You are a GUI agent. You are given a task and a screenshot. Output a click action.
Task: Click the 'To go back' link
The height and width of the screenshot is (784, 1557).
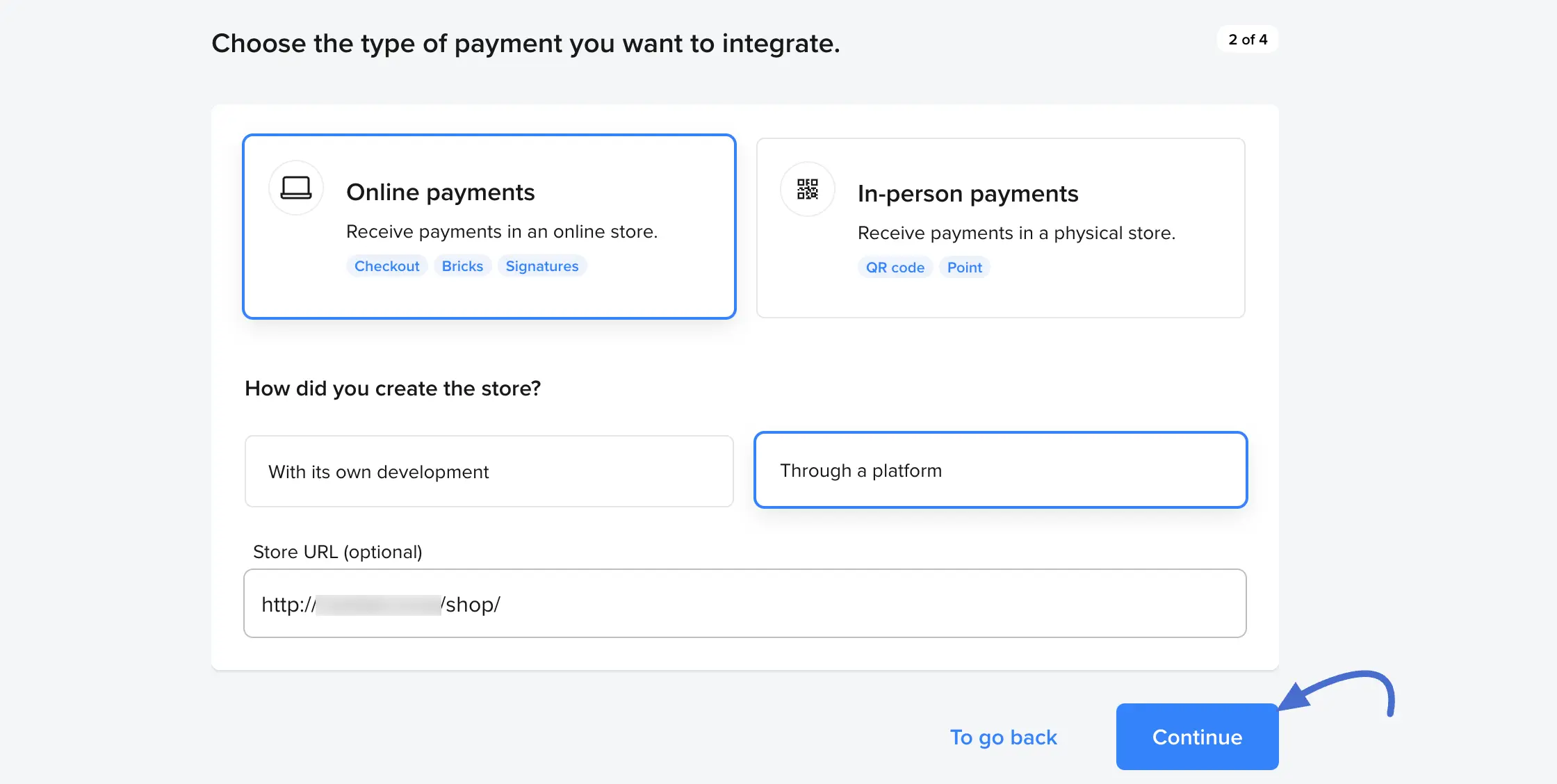pos(1004,737)
